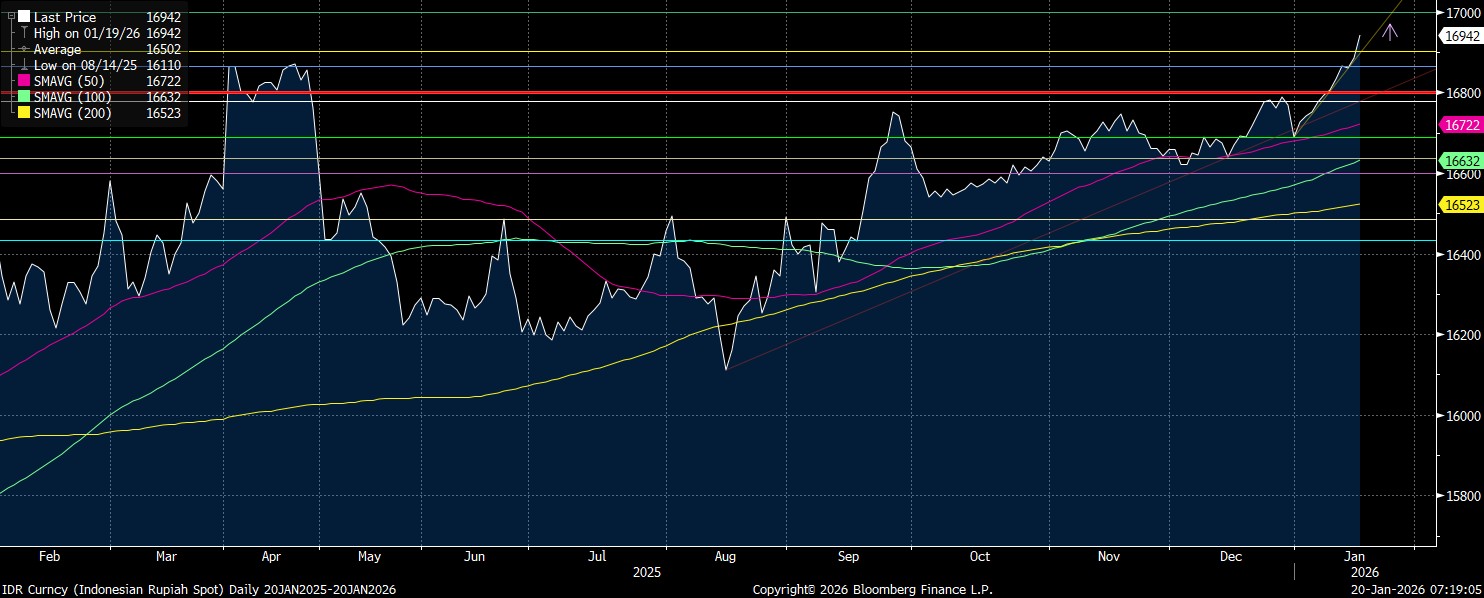The width and height of the screenshot is (1484, 598).
Task: Click the thick red horizontal line at 16800
Action: pyautogui.click(x=700, y=92)
